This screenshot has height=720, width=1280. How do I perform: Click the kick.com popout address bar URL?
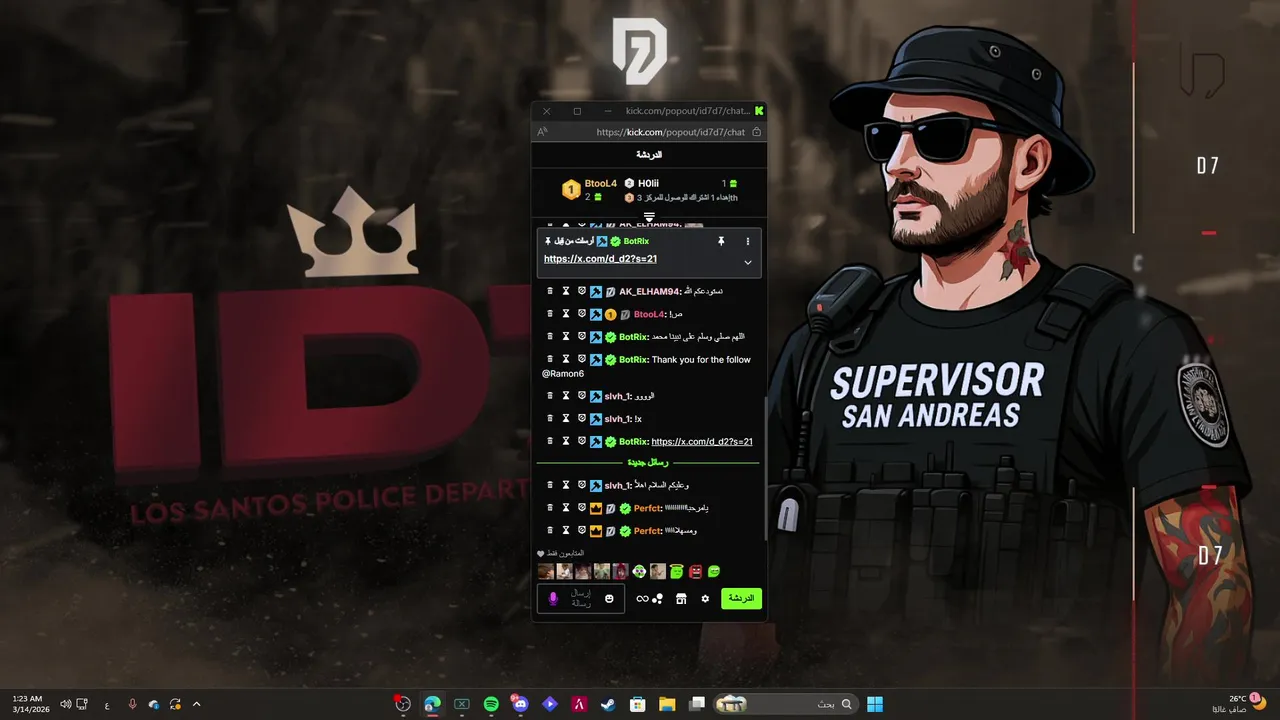[670, 132]
